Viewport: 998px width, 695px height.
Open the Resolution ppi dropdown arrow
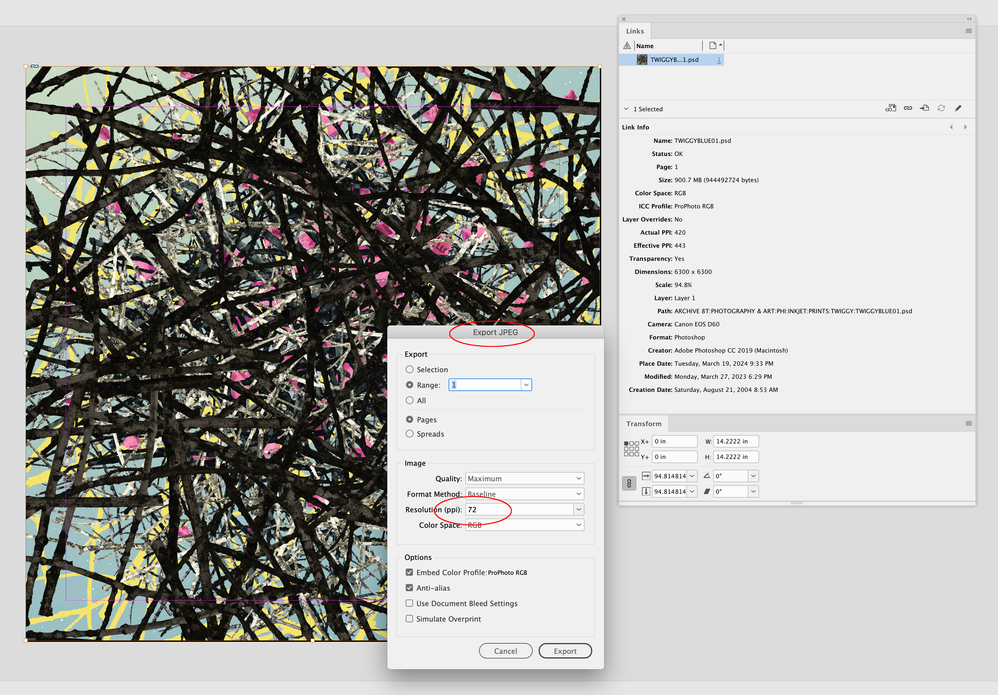pos(579,509)
